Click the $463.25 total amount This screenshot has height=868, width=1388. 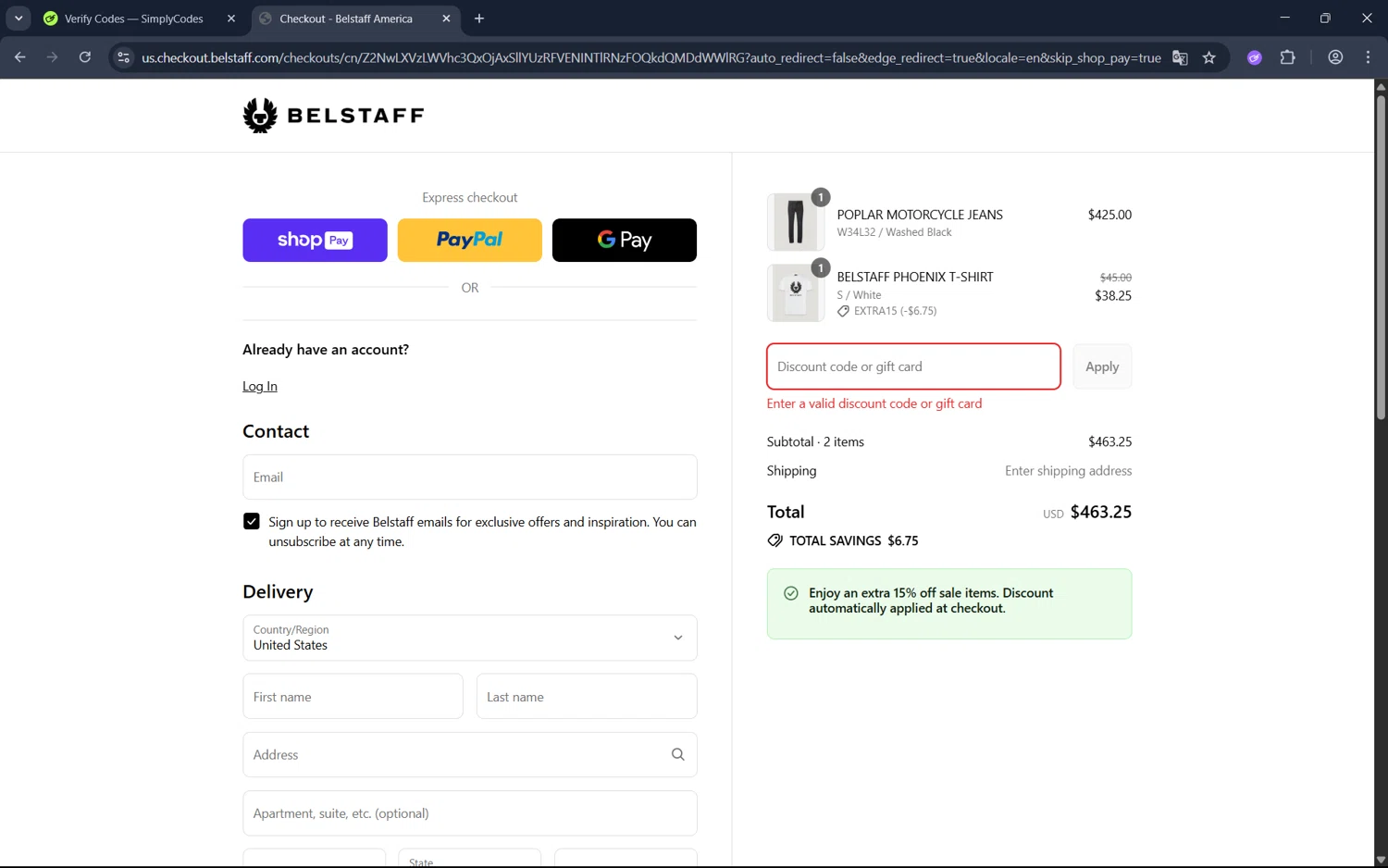tap(1100, 512)
